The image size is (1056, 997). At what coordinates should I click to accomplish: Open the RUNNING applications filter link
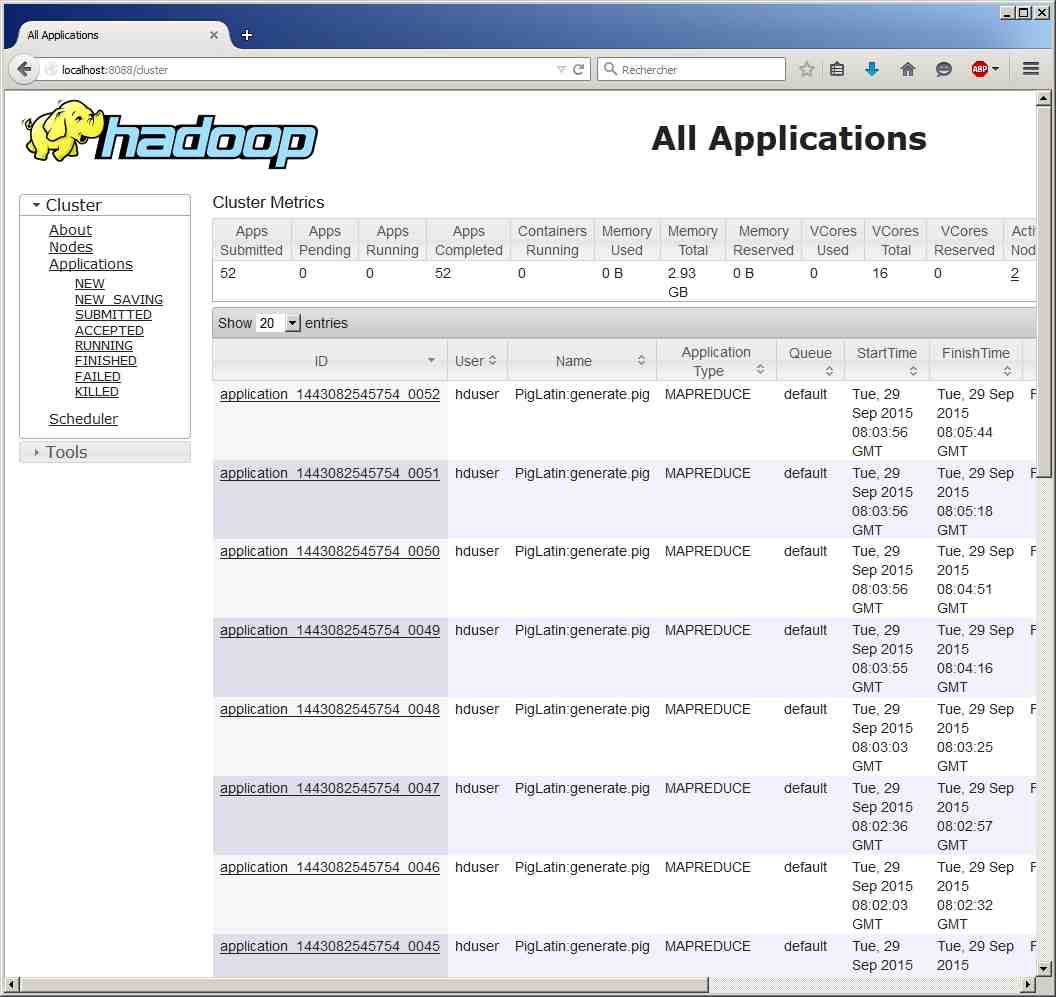104,346
